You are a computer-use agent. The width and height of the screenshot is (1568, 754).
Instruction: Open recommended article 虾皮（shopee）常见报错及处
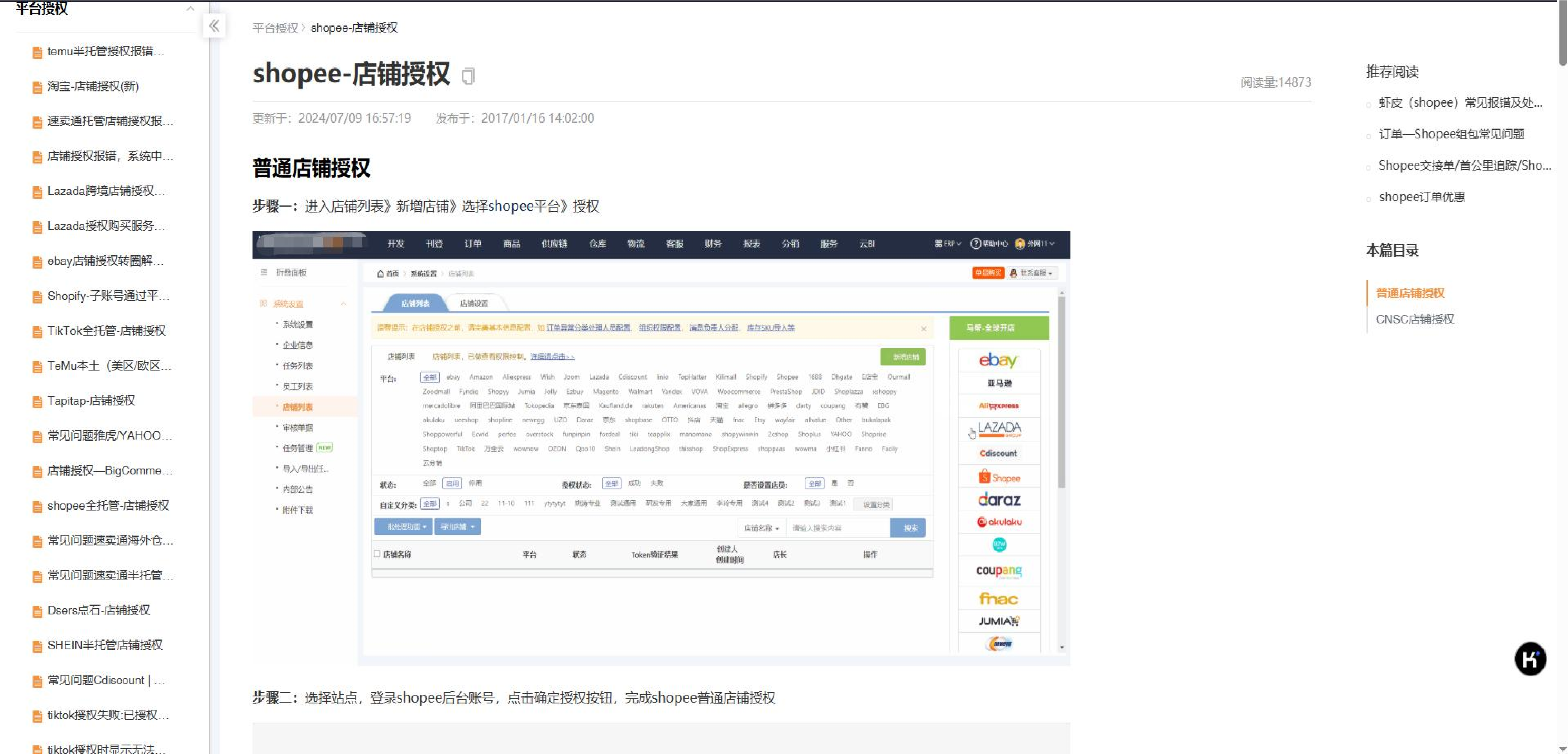click(x=1460, y=103)
